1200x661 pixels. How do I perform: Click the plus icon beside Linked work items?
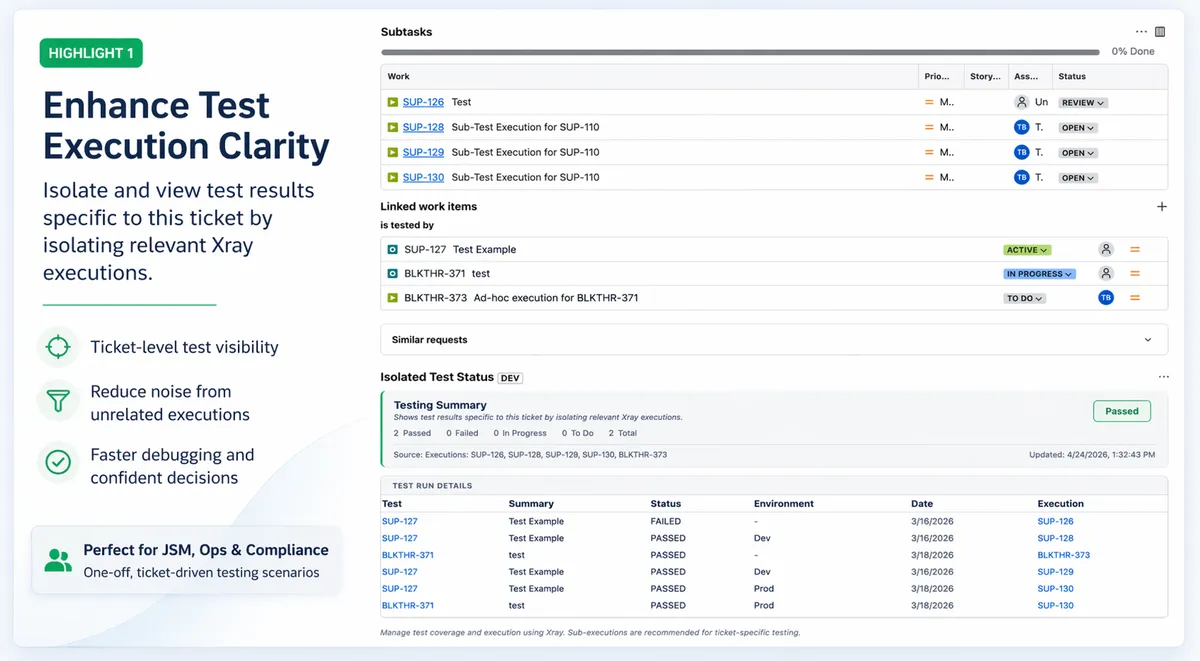point(1162,207)
